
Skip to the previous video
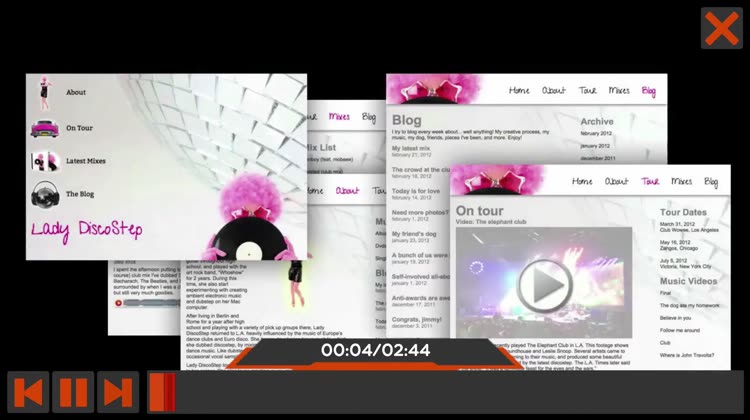[x=28, y=392]
